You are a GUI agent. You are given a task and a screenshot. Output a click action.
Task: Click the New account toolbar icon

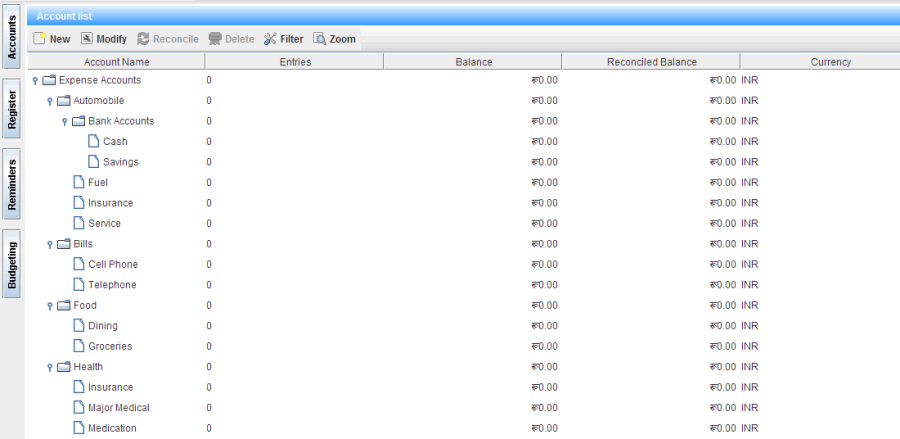point(40,38)
